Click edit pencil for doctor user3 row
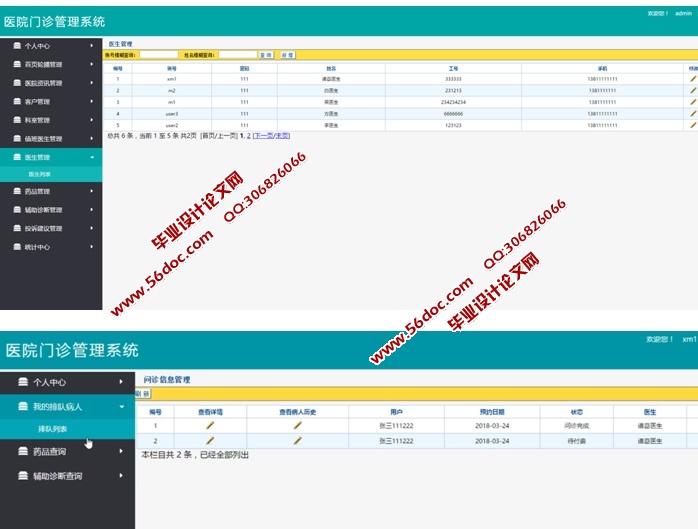Viewport: 698px width, 529px height. click(x=693, y=114)
